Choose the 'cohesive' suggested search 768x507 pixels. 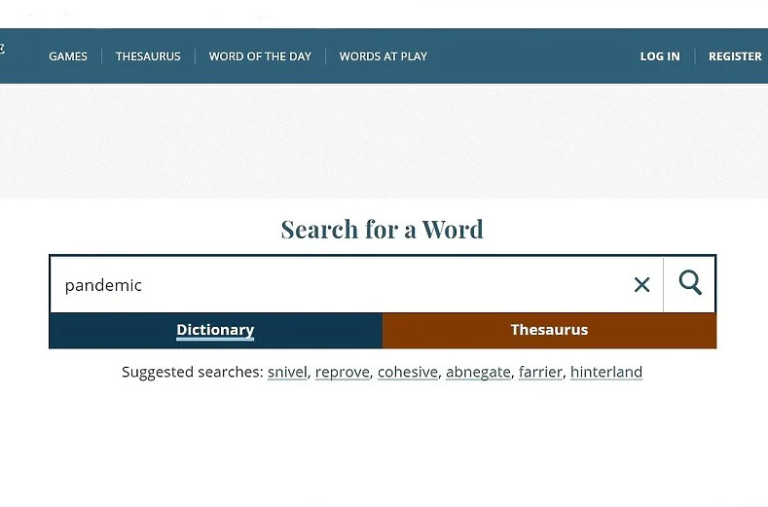[408, 372]
